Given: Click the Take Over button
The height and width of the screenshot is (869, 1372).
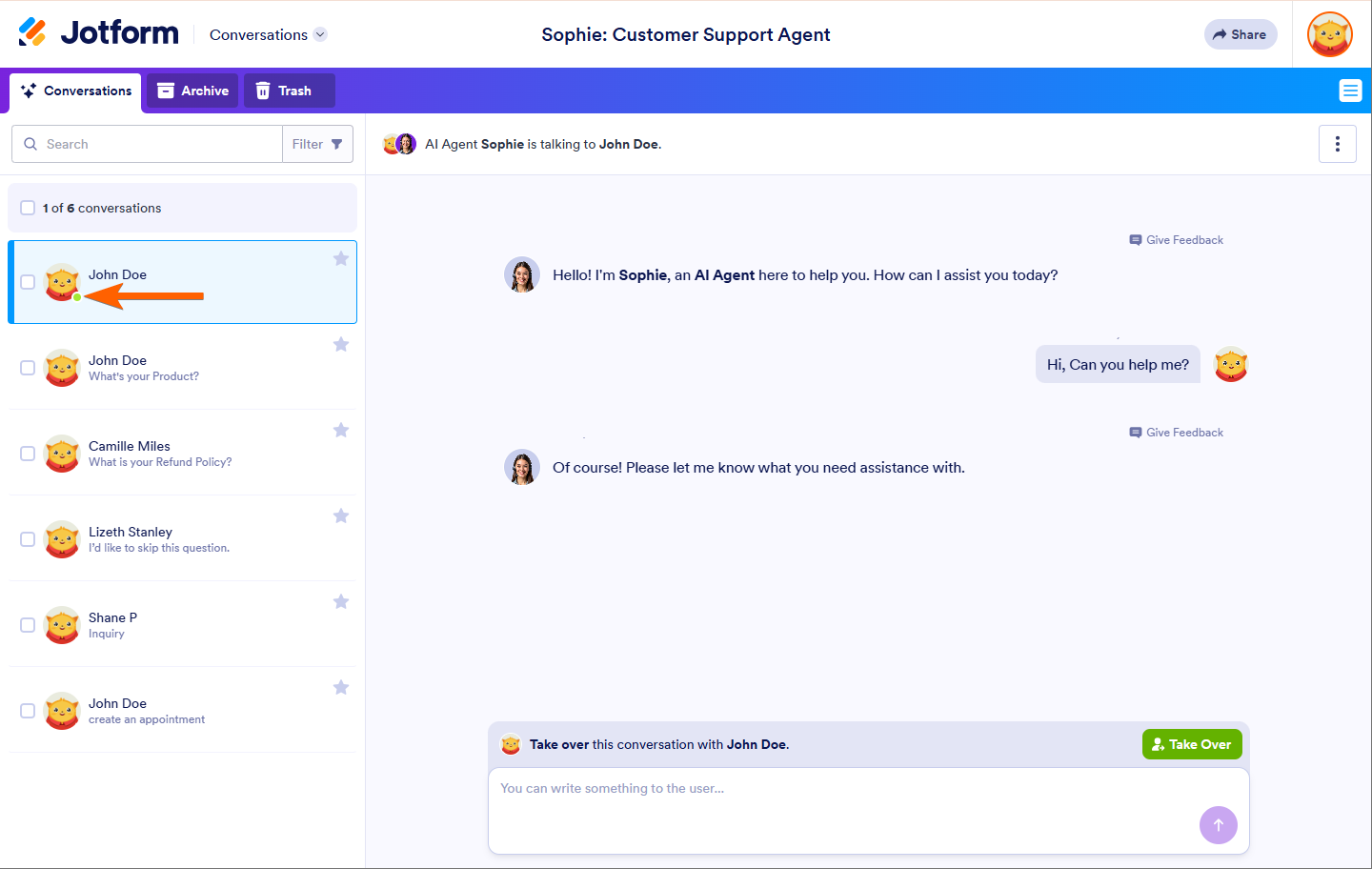Looking at the screenshot, I should 1191,744.
